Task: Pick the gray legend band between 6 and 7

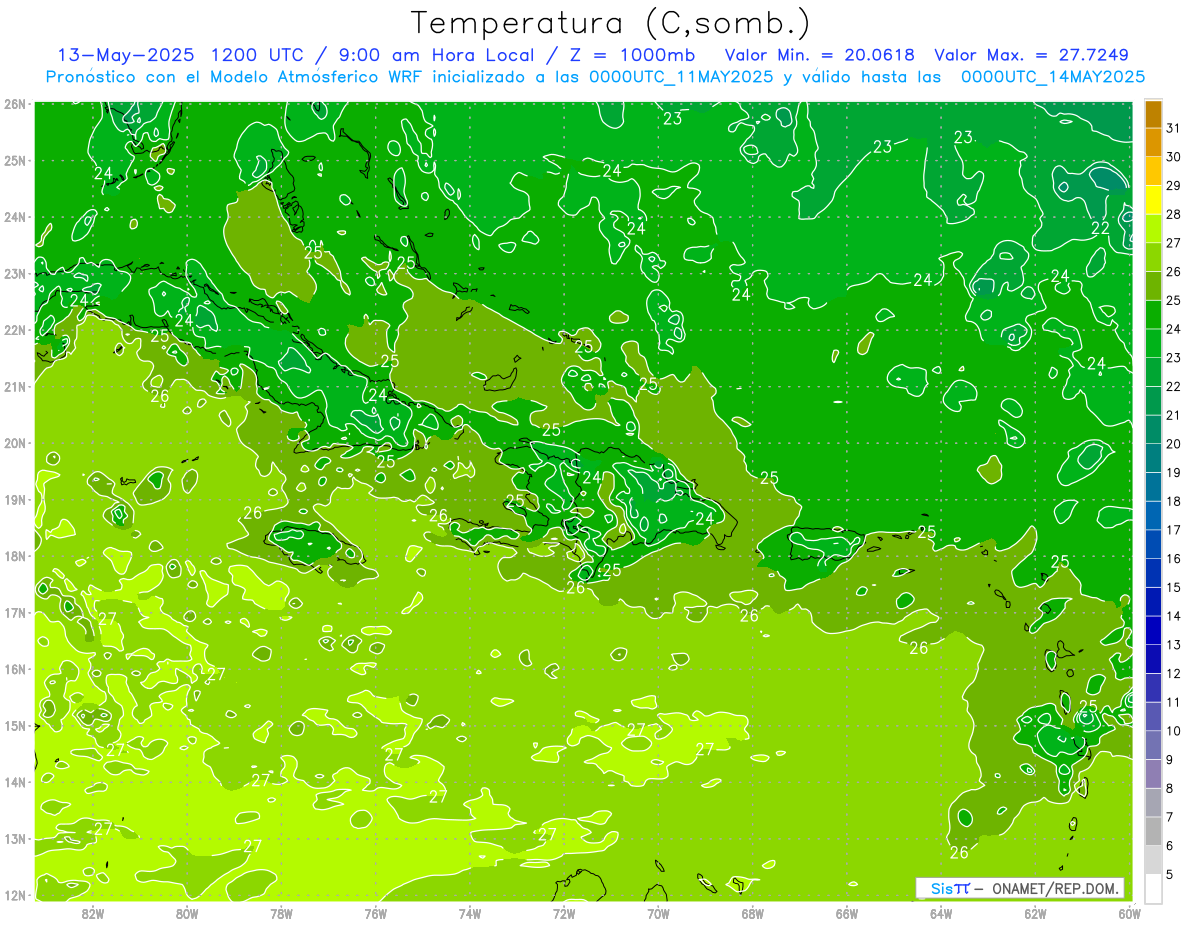Action: coord(1153,831)
